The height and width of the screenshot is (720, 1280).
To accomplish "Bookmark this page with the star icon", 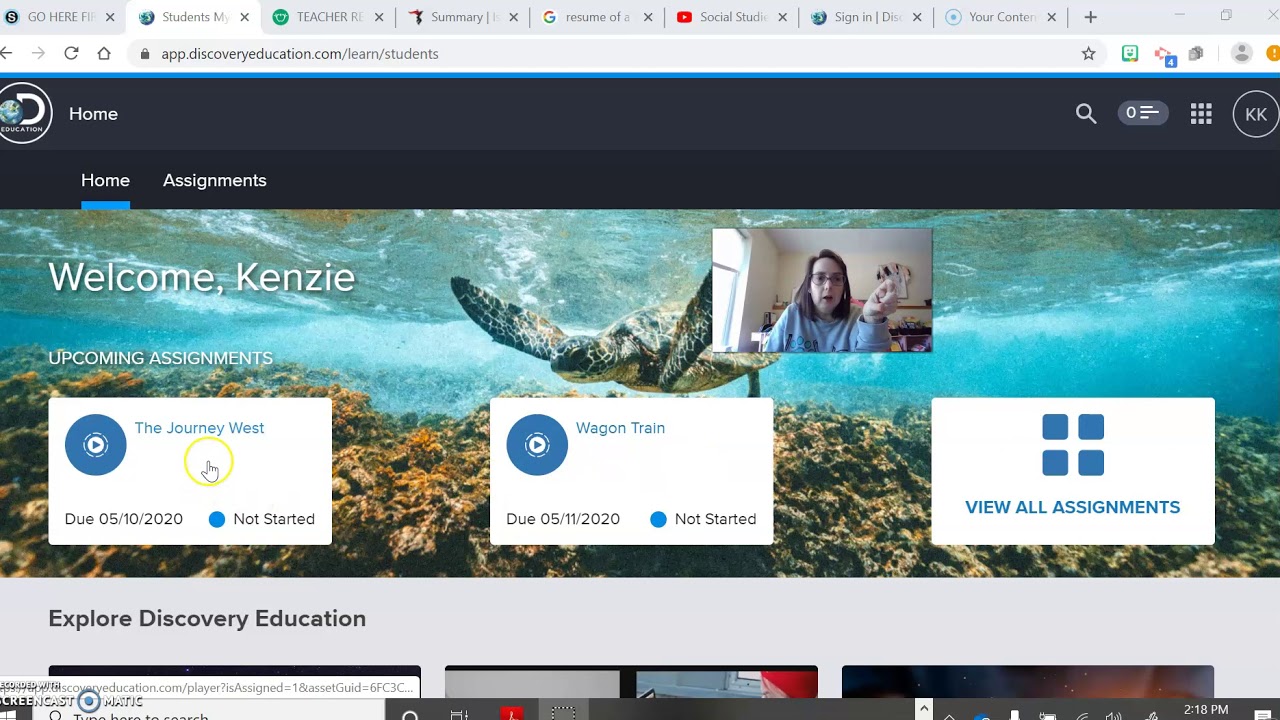I will pyautogui.click(x=1089, y=54).
